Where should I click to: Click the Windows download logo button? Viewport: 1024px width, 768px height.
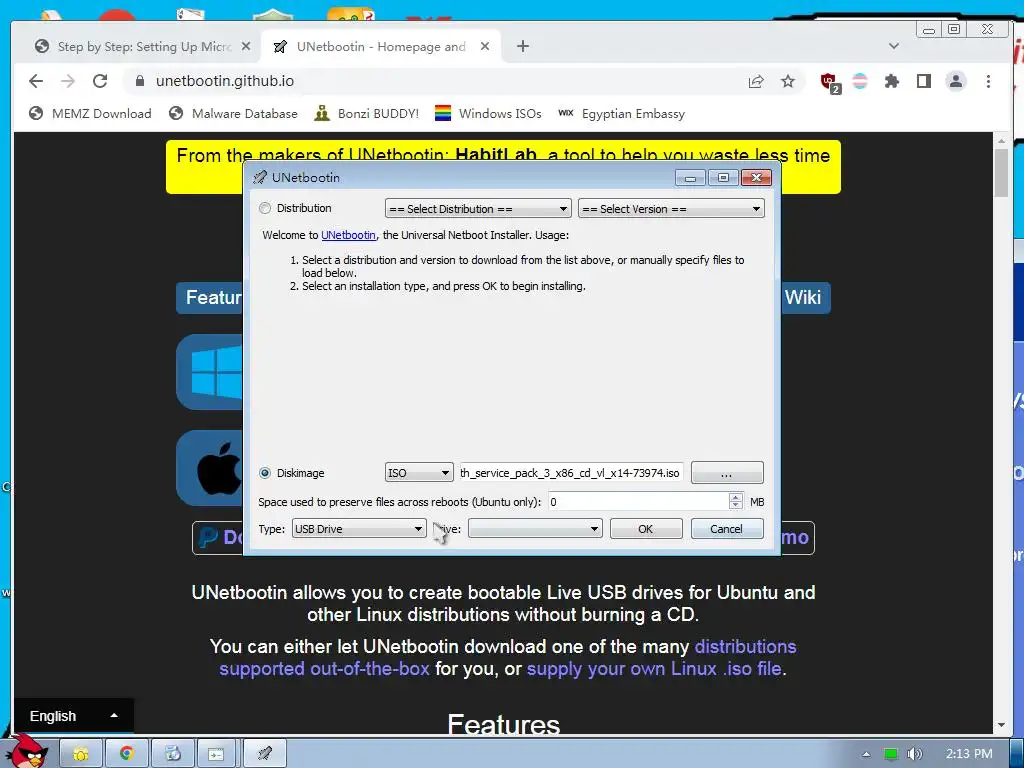[209, 372]
